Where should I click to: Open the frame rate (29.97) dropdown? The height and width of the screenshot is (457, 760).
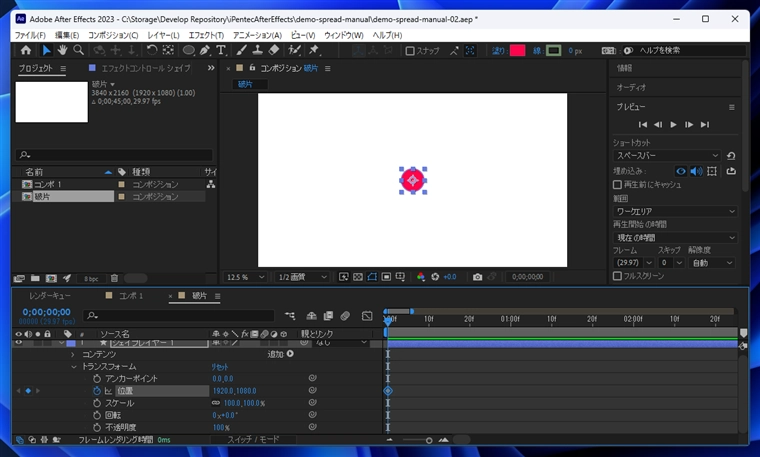[x=633, y=263]
